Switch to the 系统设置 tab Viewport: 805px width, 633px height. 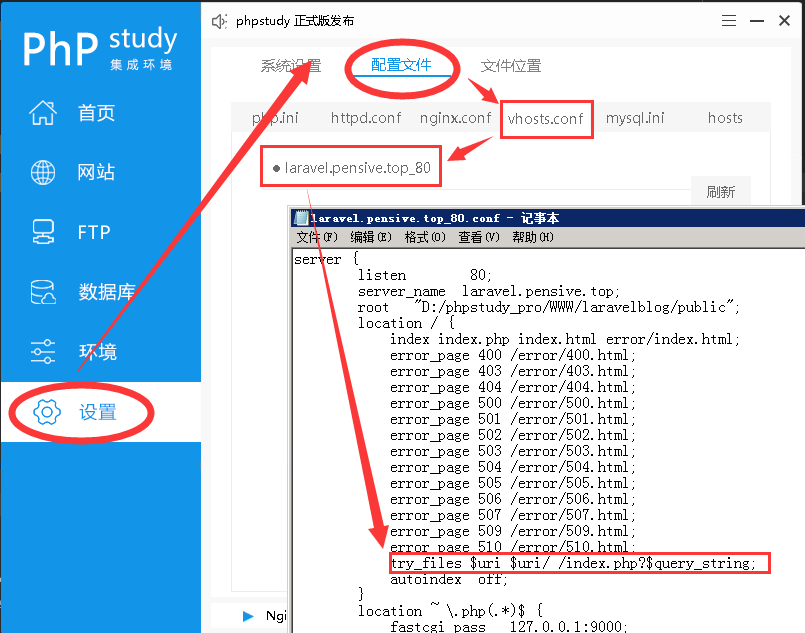(291, 66)
